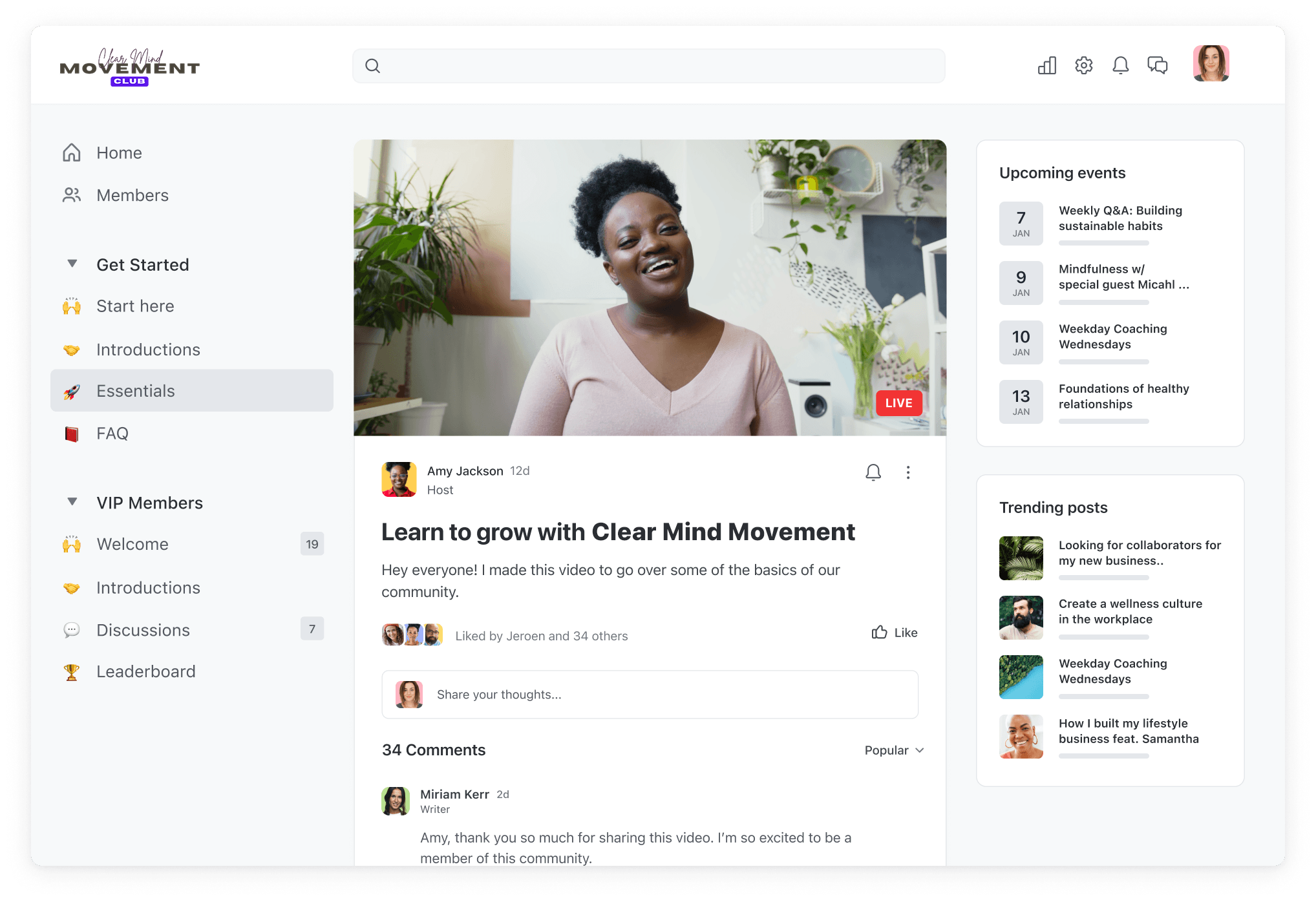
Task: Click the Amy Jackson author name
Action: click(465, 471)
